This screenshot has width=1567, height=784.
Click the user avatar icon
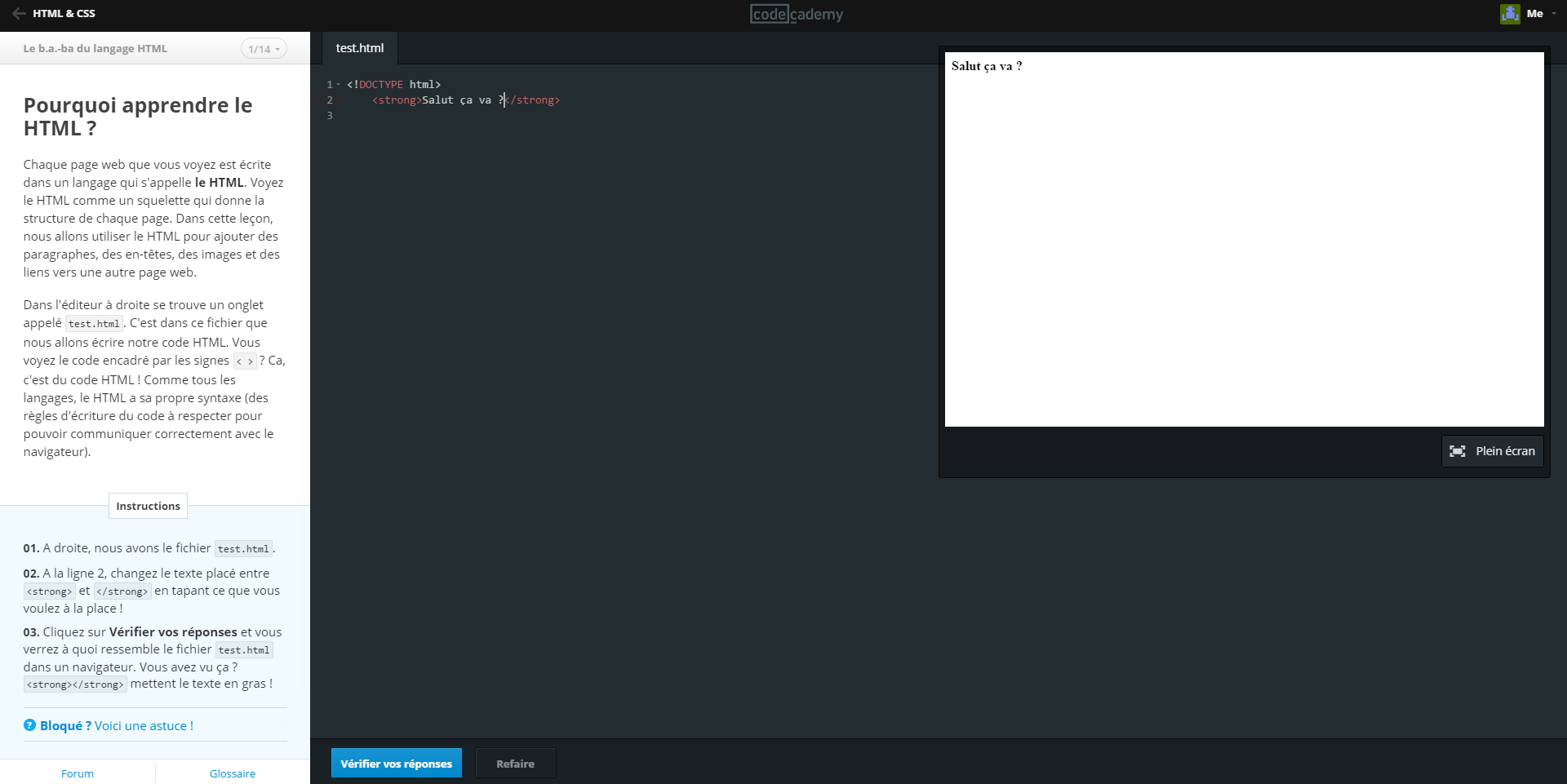click(1509, 14)
